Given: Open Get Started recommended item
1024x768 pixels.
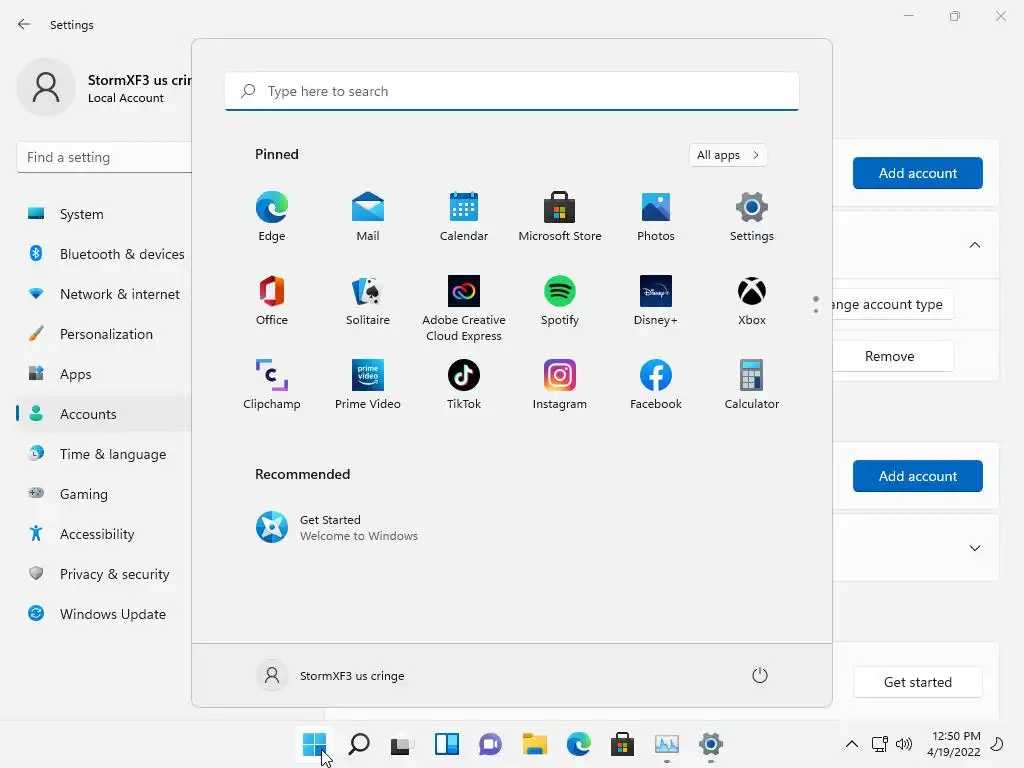Looking at the screenshot, I should 336,527.
